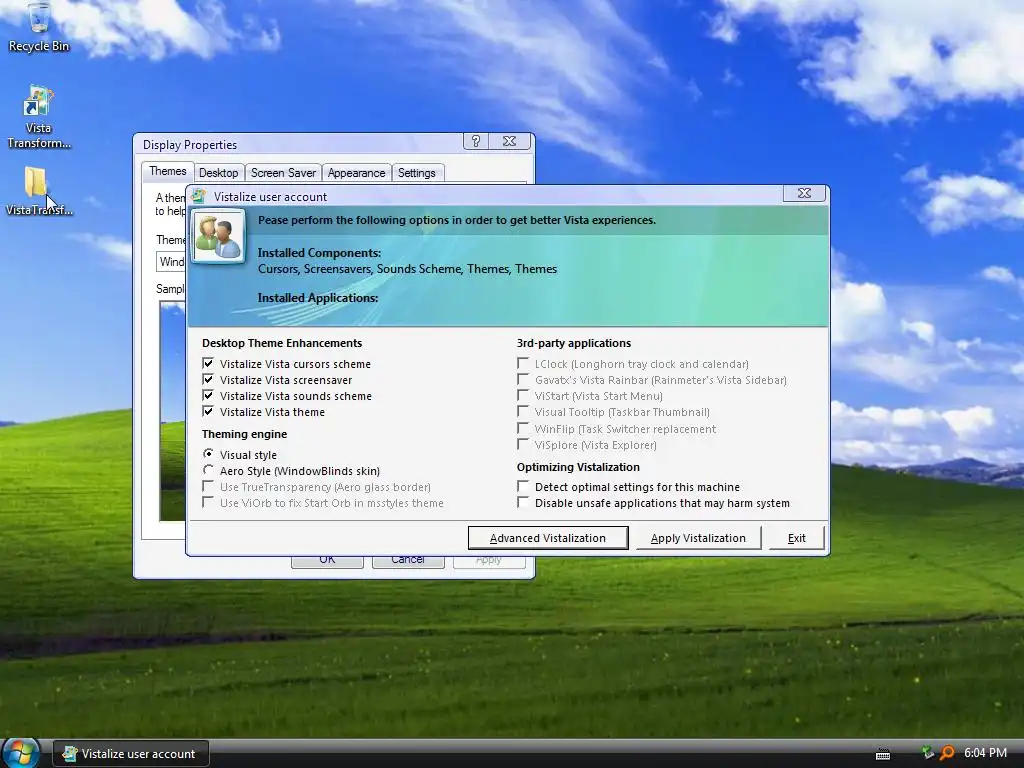Toggle Use TrueTransparency (Aero glass border) checkbox
Viewport: 1024px width, 768px height.
coord(208,487)
